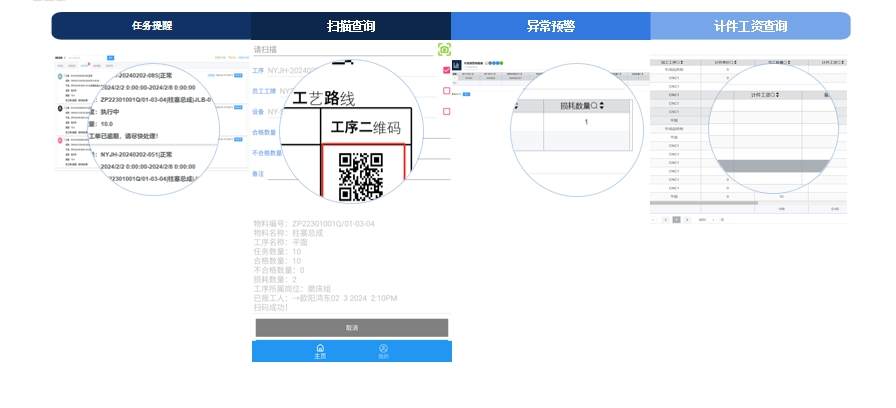Click next page arrow in wage table
This screenshot has height=408, width=896.
(x=687, y=219)
